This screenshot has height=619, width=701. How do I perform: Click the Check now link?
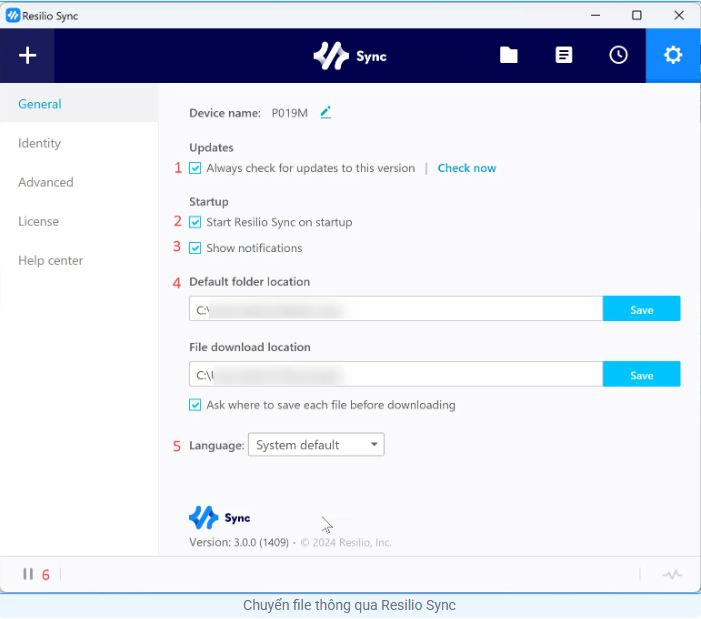[x=467, y=168]
